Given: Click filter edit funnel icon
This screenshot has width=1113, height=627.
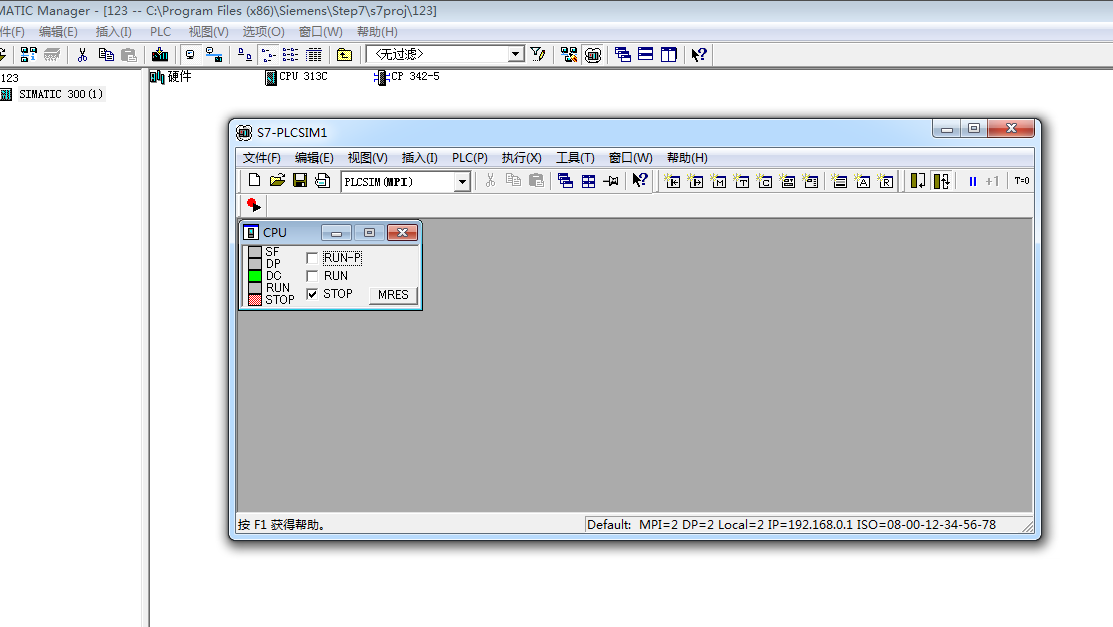Looking at the screenshot, I should (x=538, y=55).
